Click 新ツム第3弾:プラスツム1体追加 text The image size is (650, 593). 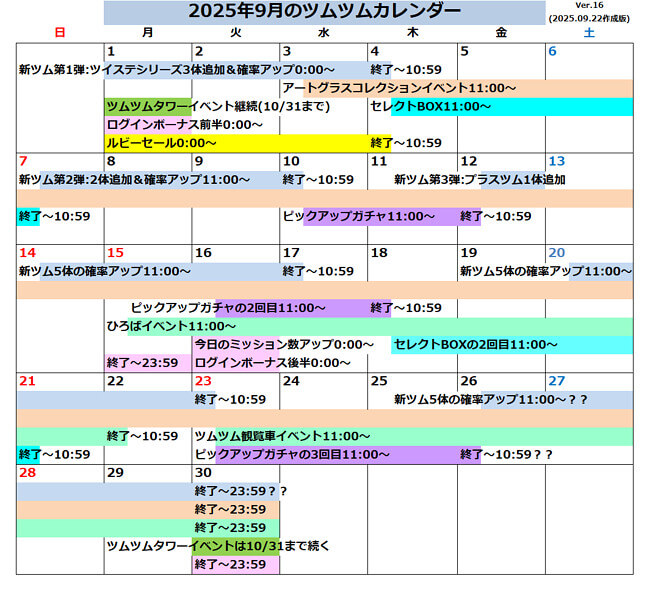[x=480, y=180]
